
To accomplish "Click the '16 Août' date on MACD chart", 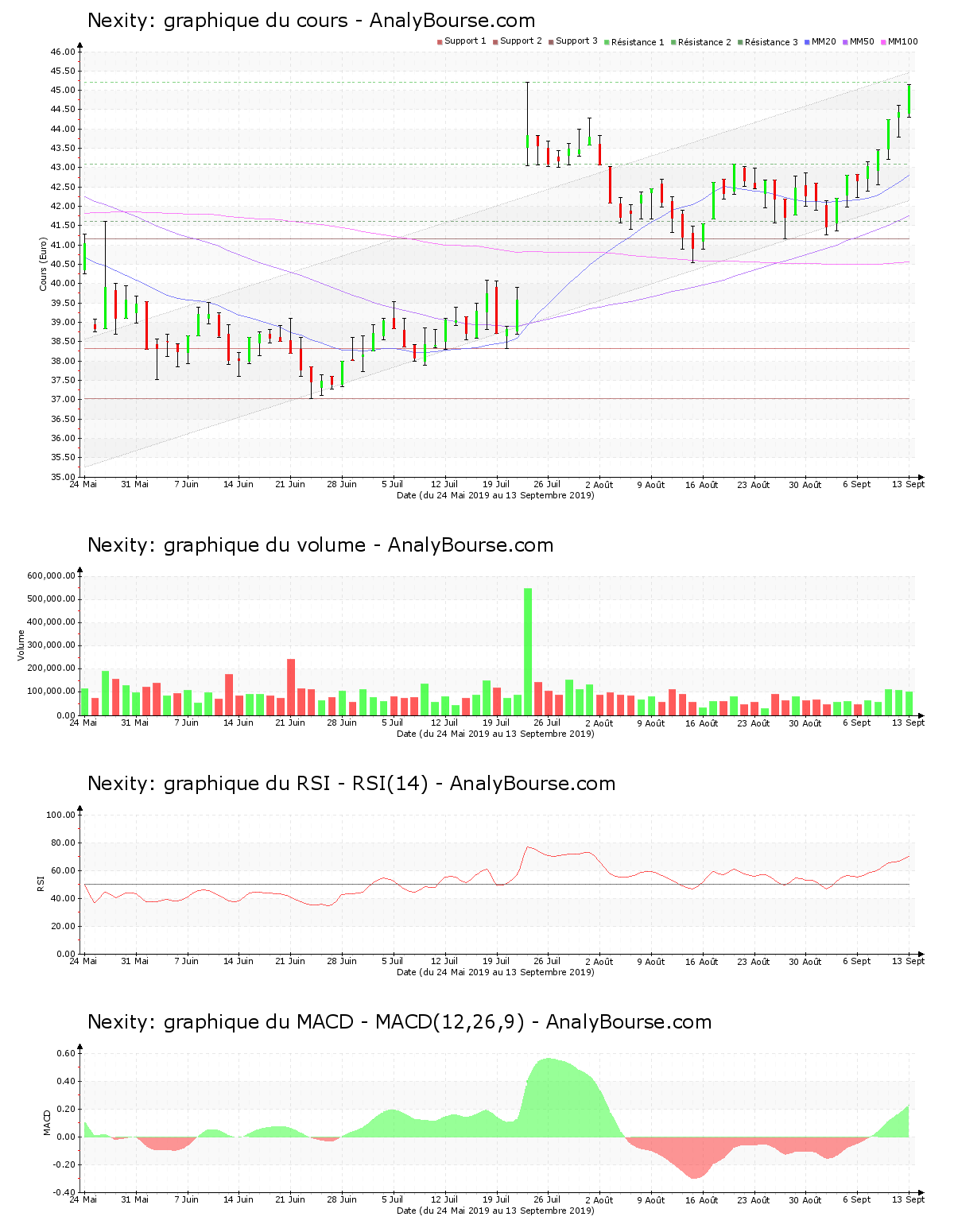I will (x=702, y=1200).
